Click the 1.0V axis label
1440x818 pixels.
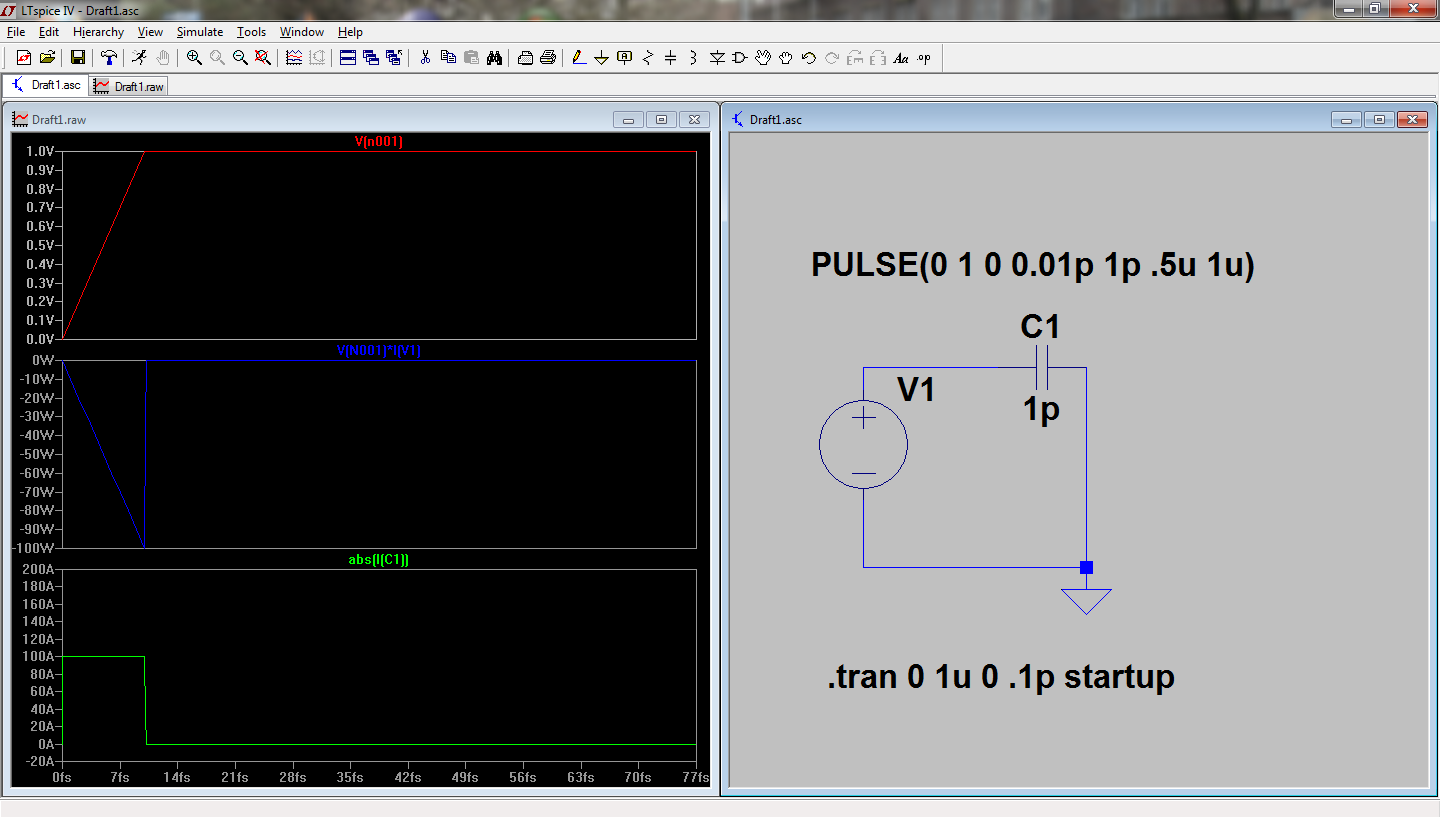coord(41,152)
